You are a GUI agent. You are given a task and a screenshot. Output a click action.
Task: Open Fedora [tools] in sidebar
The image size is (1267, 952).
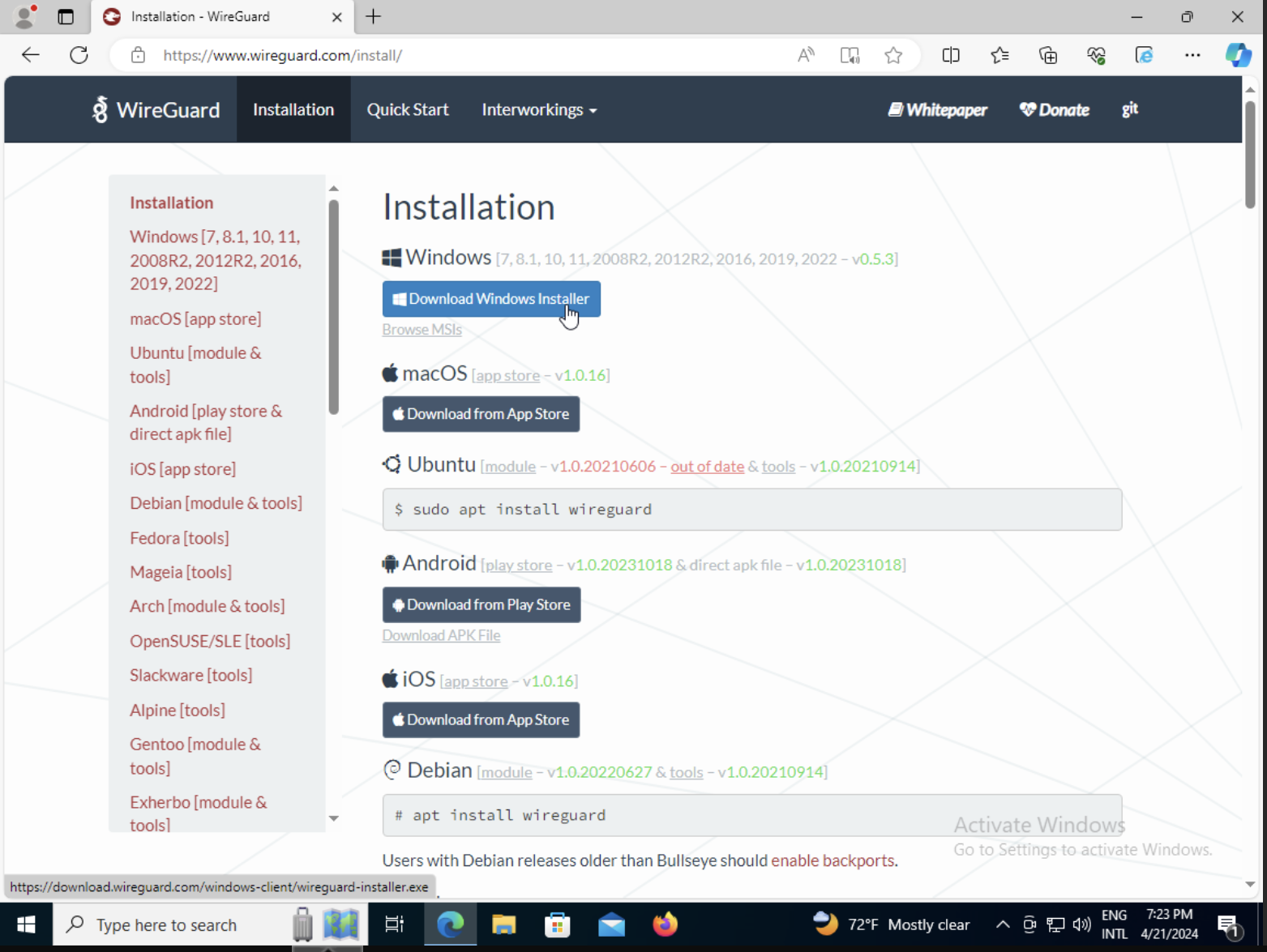(179, 538)
